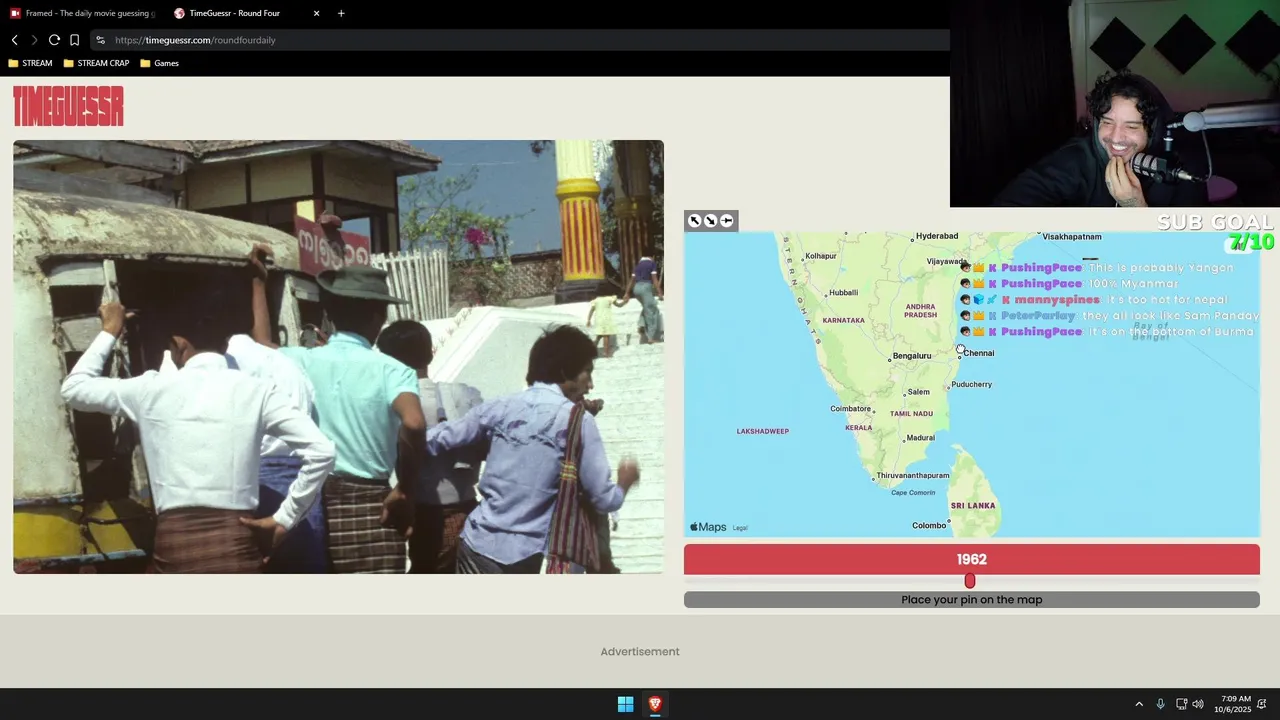The width and height of the screenshot is (1280, 720).
Task: Show hidden system tray icons
Action: click(1138, 704)
